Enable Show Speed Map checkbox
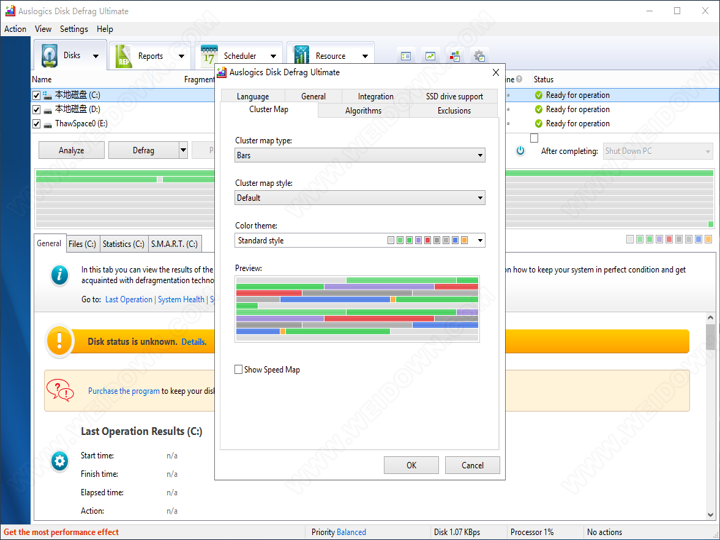The height and width of the screenshot is (540, 720). pos(238,369)
